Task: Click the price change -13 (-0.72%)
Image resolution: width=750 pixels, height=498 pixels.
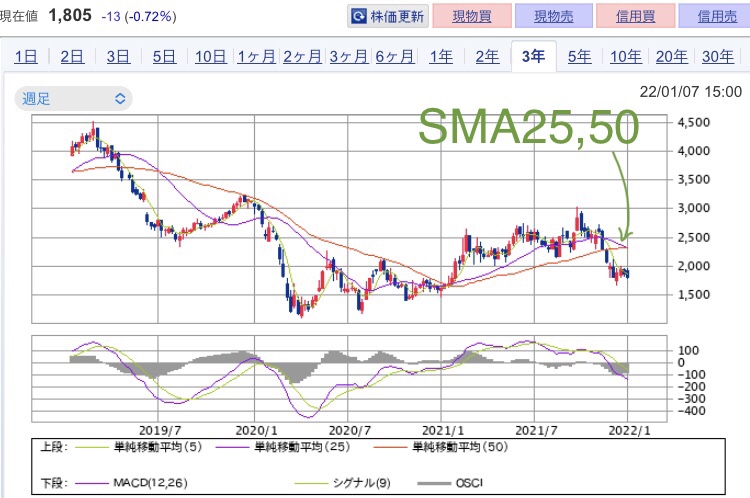Action: point(139,17)
